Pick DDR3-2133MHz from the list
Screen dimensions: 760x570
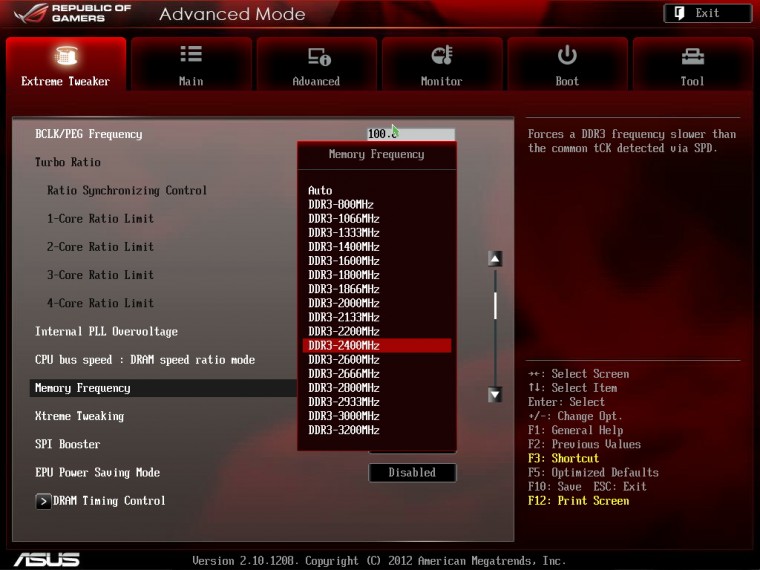343,317
